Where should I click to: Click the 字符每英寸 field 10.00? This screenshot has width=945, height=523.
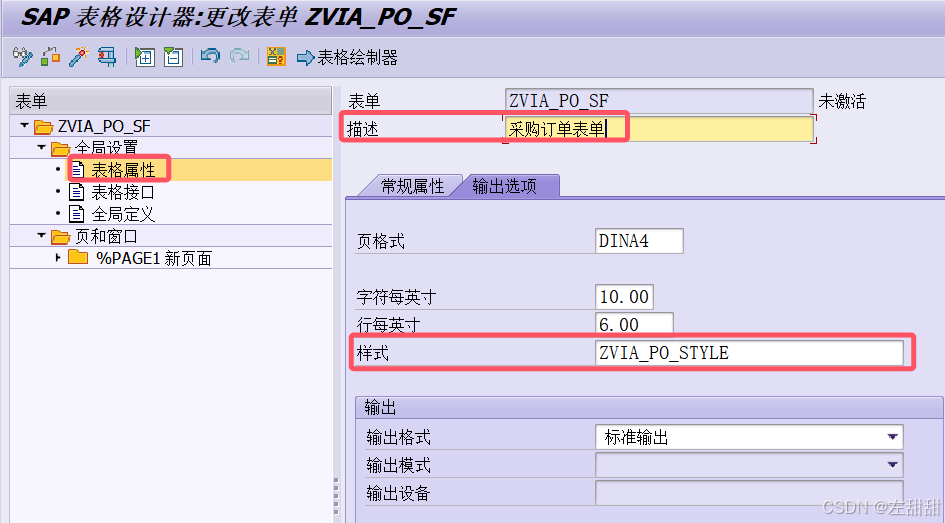[624, 297]
